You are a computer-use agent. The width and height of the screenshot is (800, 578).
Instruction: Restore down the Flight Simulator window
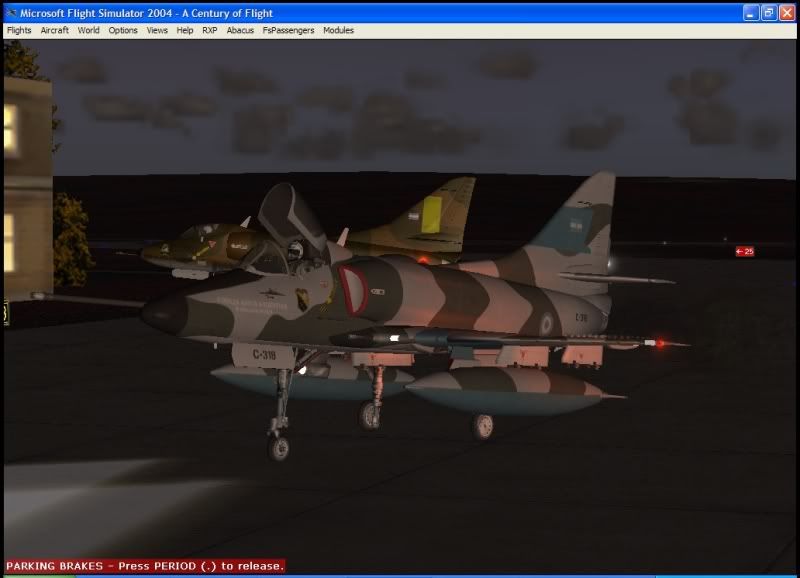[768, 13]
